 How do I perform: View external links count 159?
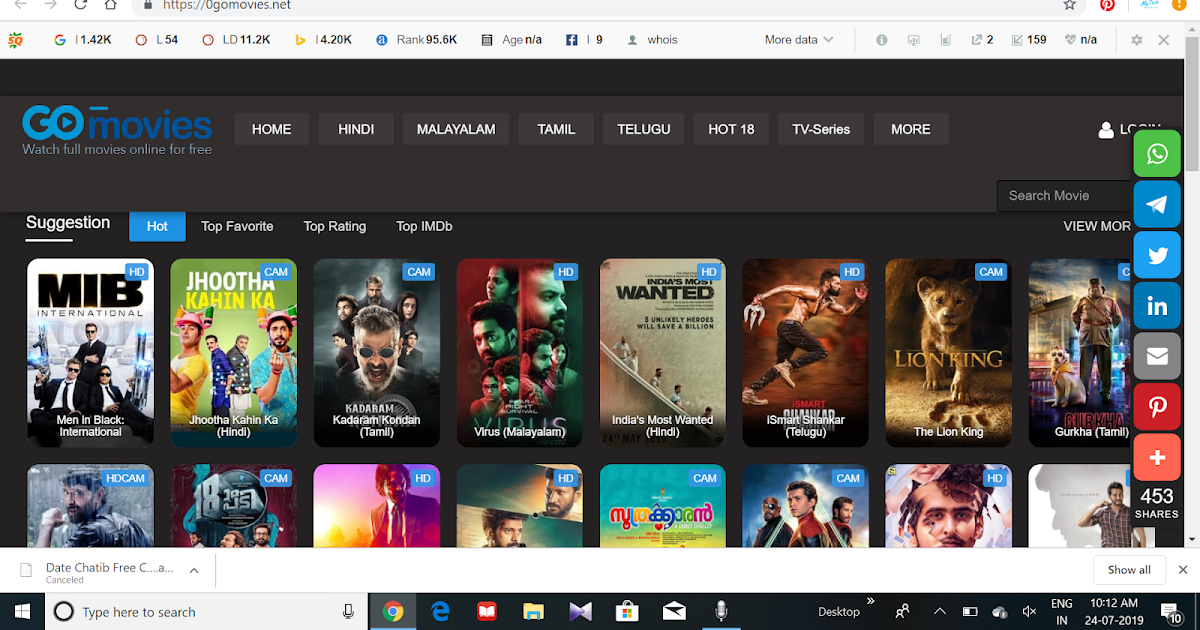click(1029, 40)
